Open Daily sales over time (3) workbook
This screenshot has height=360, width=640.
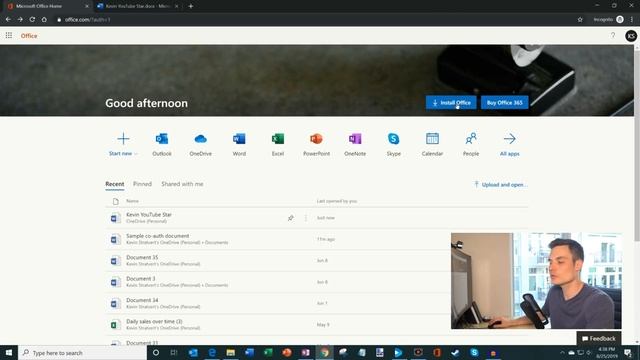pos(154,322)
